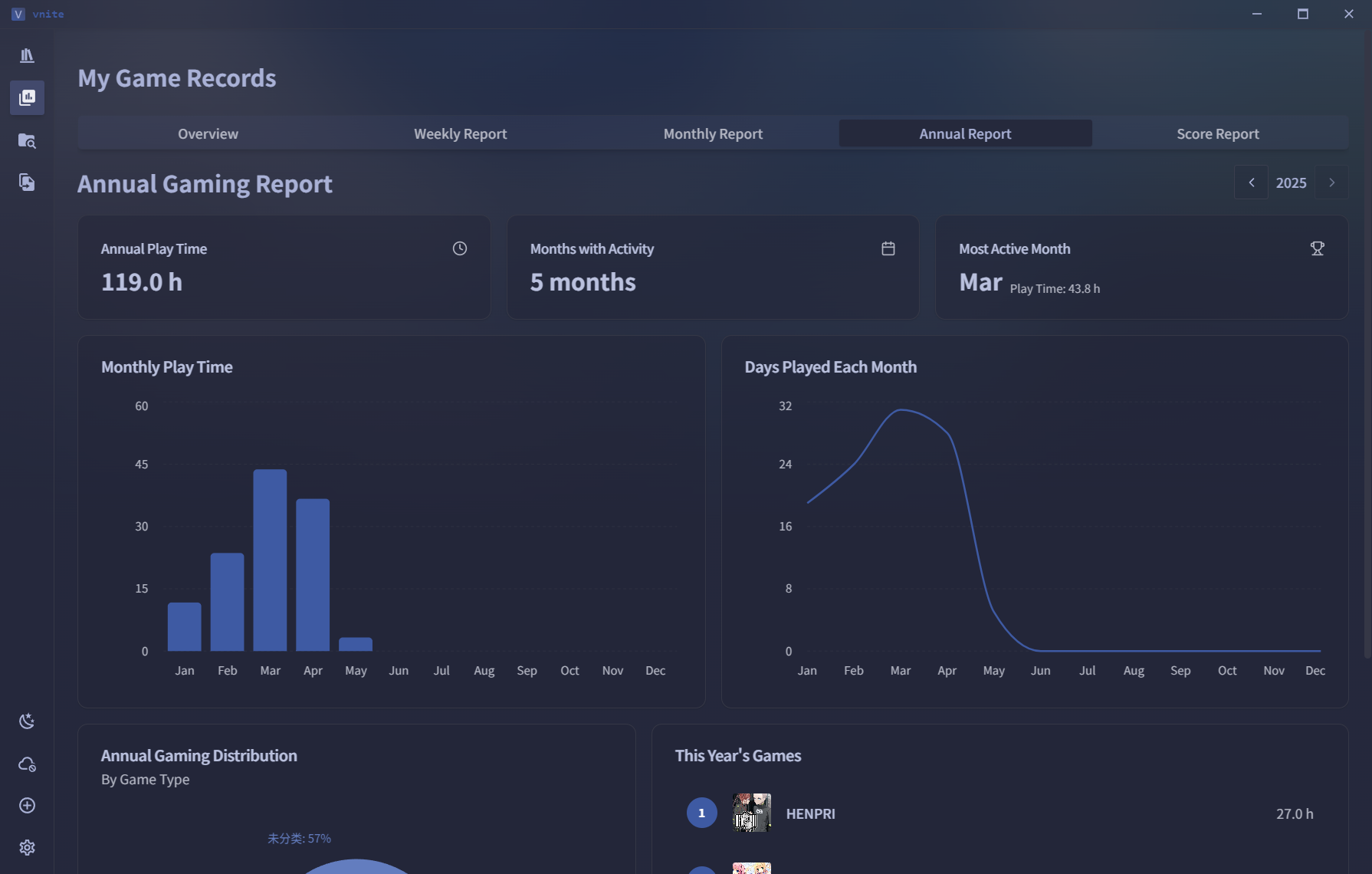Click the 2025 year label
Screen dimensions: 1372x874
(x=1292, y=182)
